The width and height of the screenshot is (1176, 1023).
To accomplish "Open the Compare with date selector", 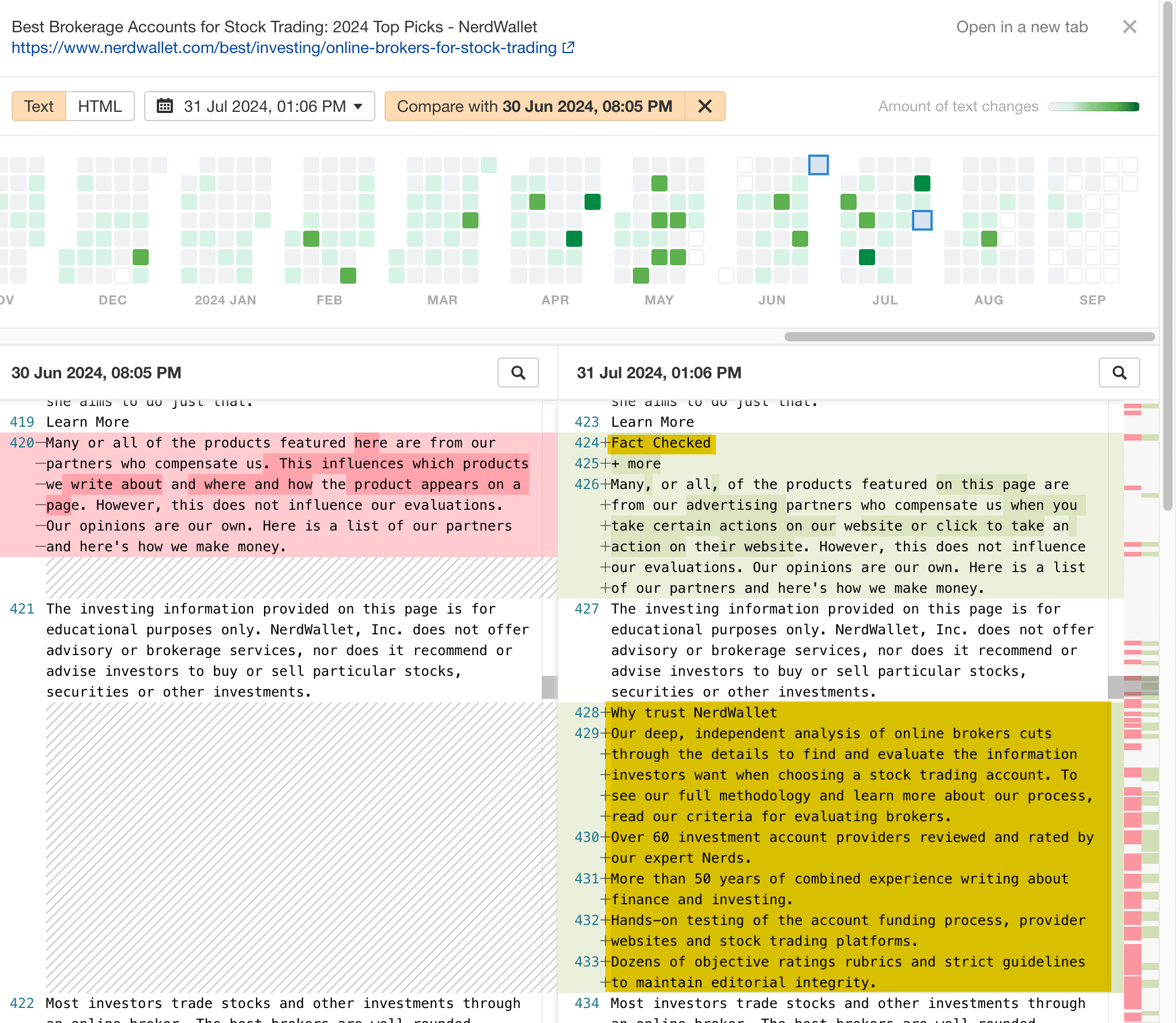I will coord(535,106).
